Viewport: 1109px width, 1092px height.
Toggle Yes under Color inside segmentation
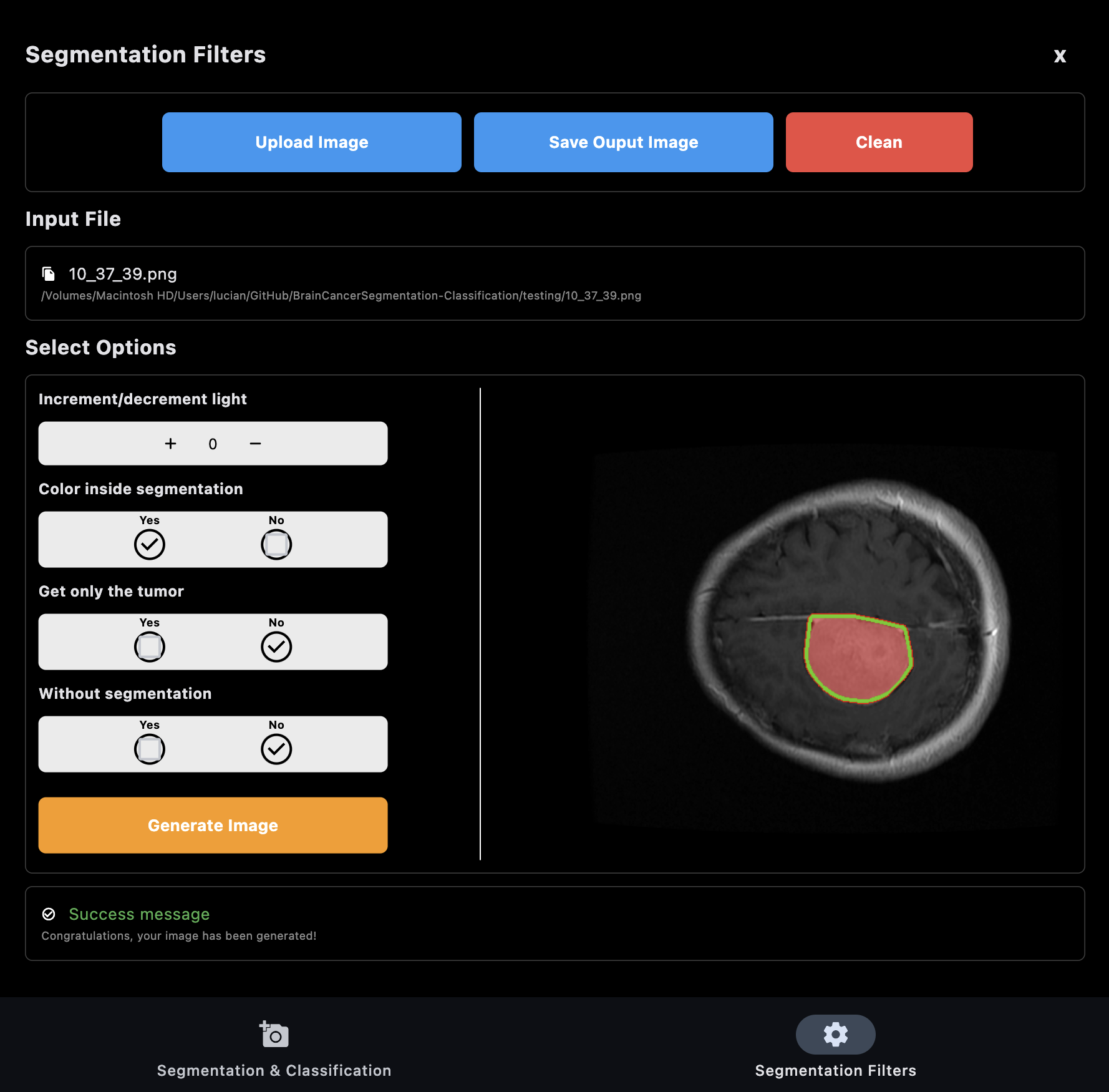(149, 544)
